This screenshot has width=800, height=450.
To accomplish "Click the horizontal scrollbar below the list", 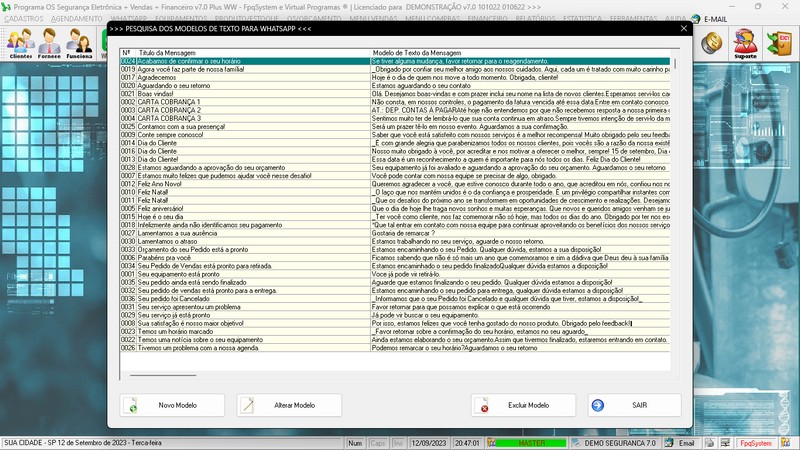I will tap(163, 375).
